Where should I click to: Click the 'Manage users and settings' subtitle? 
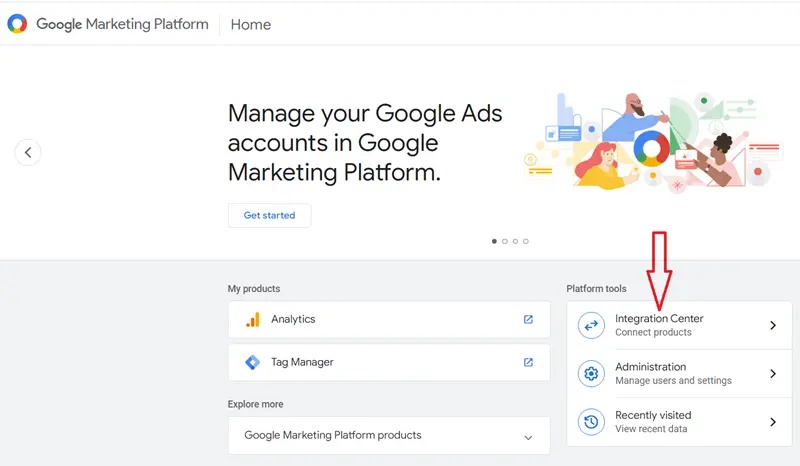[673, 381]
